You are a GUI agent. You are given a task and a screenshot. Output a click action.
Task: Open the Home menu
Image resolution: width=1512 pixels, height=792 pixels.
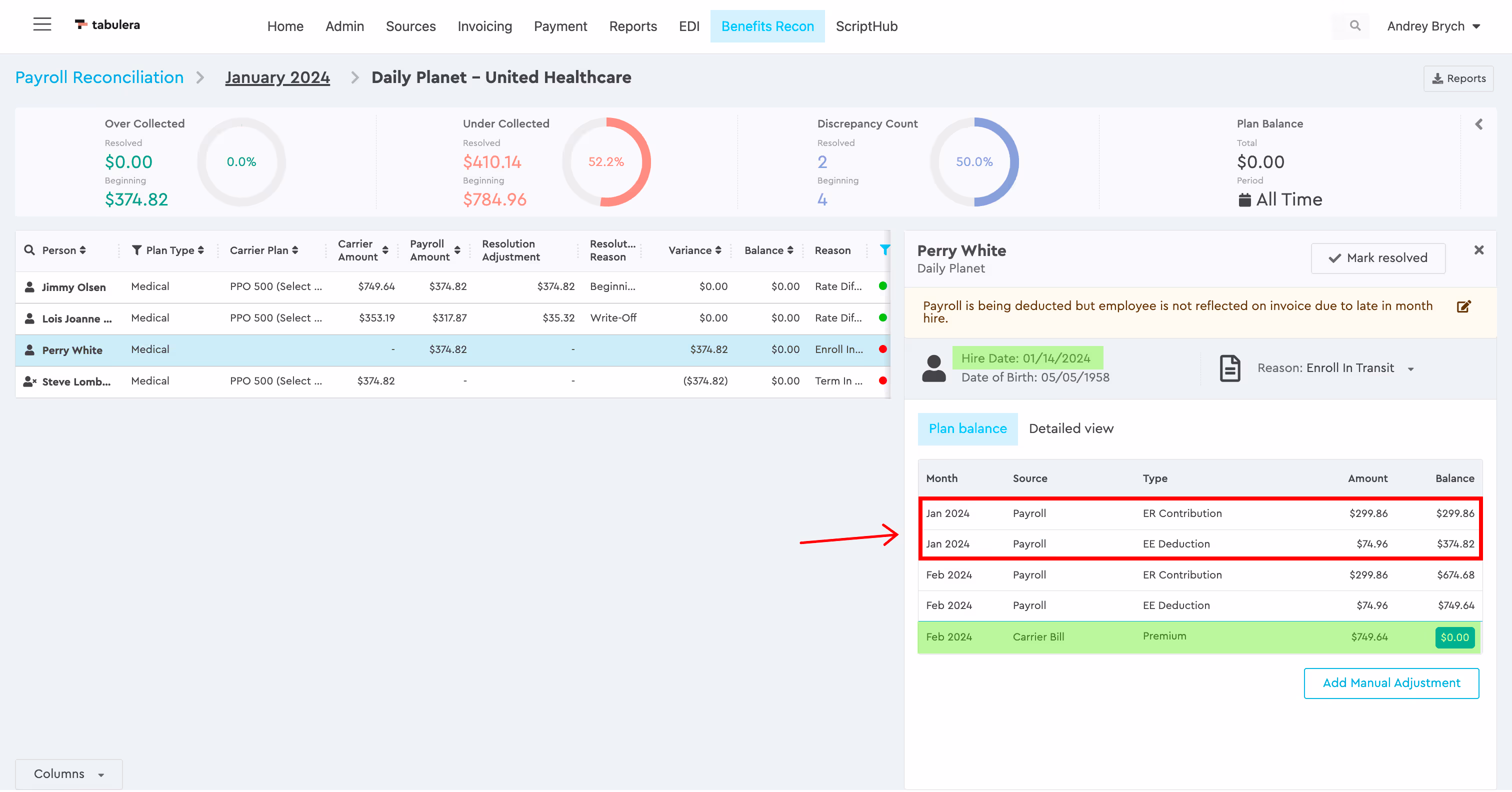(285, 26)
